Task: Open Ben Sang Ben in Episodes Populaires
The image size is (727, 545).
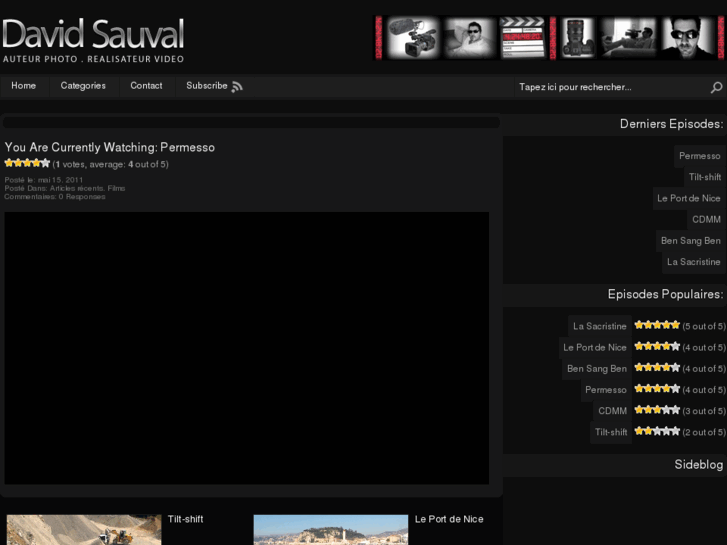Action: [597, 369]
